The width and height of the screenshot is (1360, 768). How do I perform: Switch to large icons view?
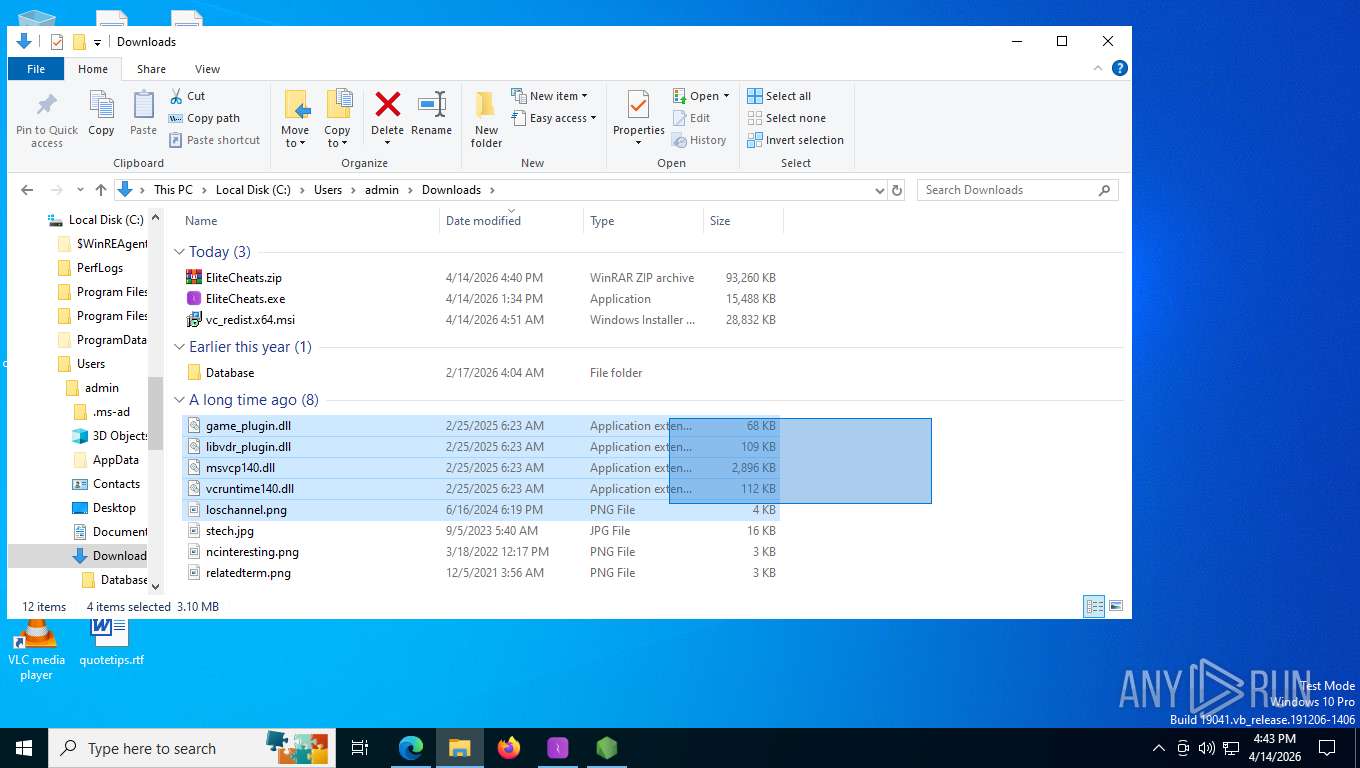[1116, 606]
